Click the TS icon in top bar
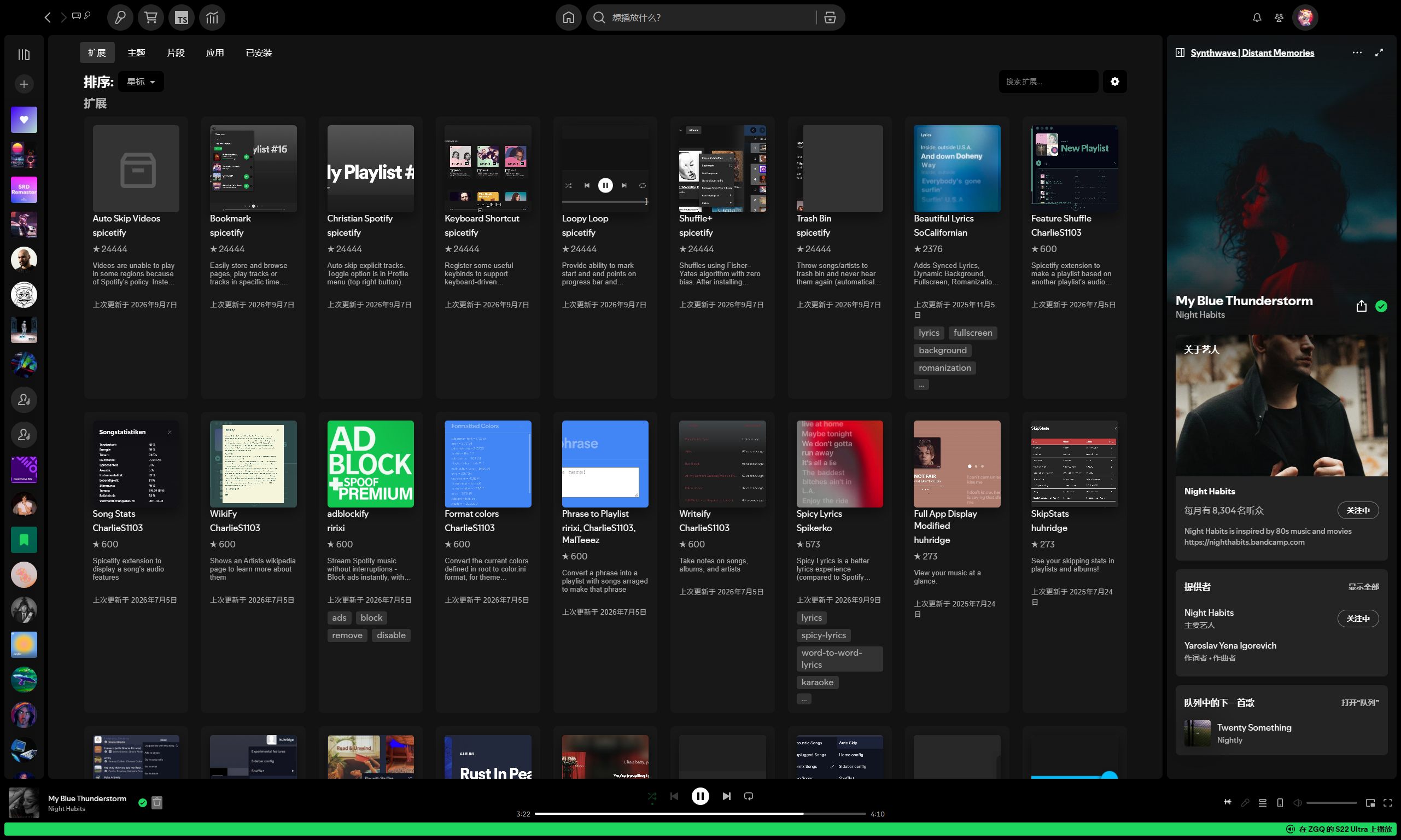This screenshot has width=1401, height=840. (181, 17)
